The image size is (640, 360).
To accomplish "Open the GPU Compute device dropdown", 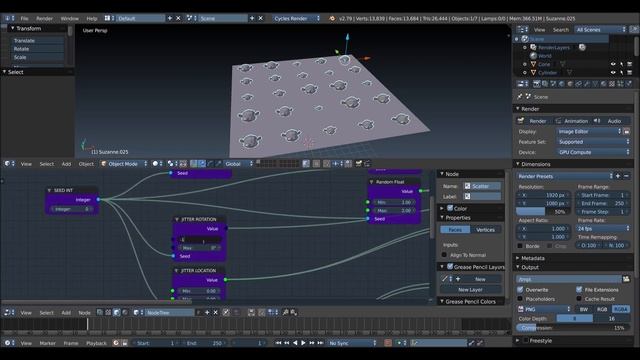I will pos(594,152).
